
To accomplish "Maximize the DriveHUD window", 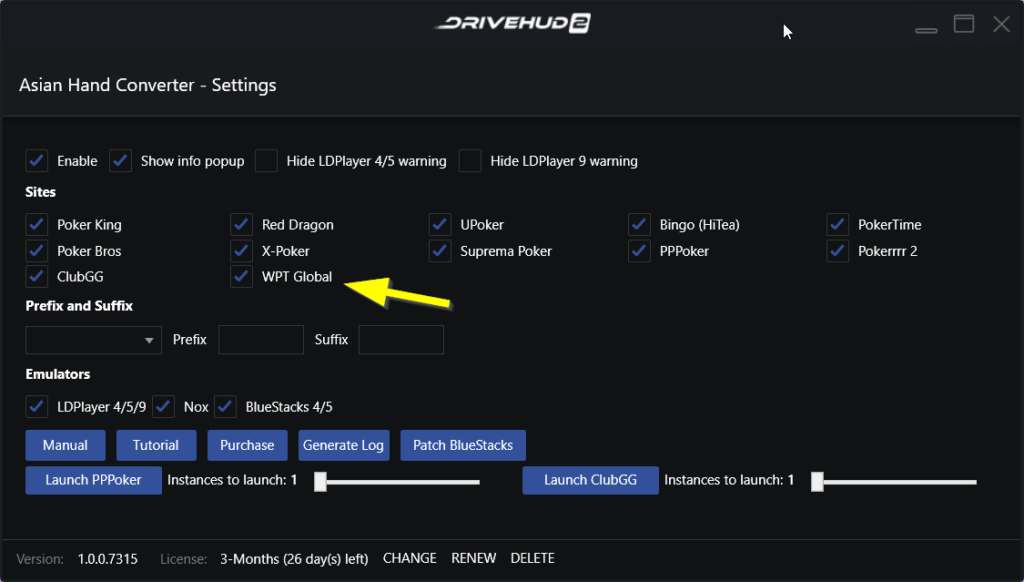I will (x=964, y=25).
